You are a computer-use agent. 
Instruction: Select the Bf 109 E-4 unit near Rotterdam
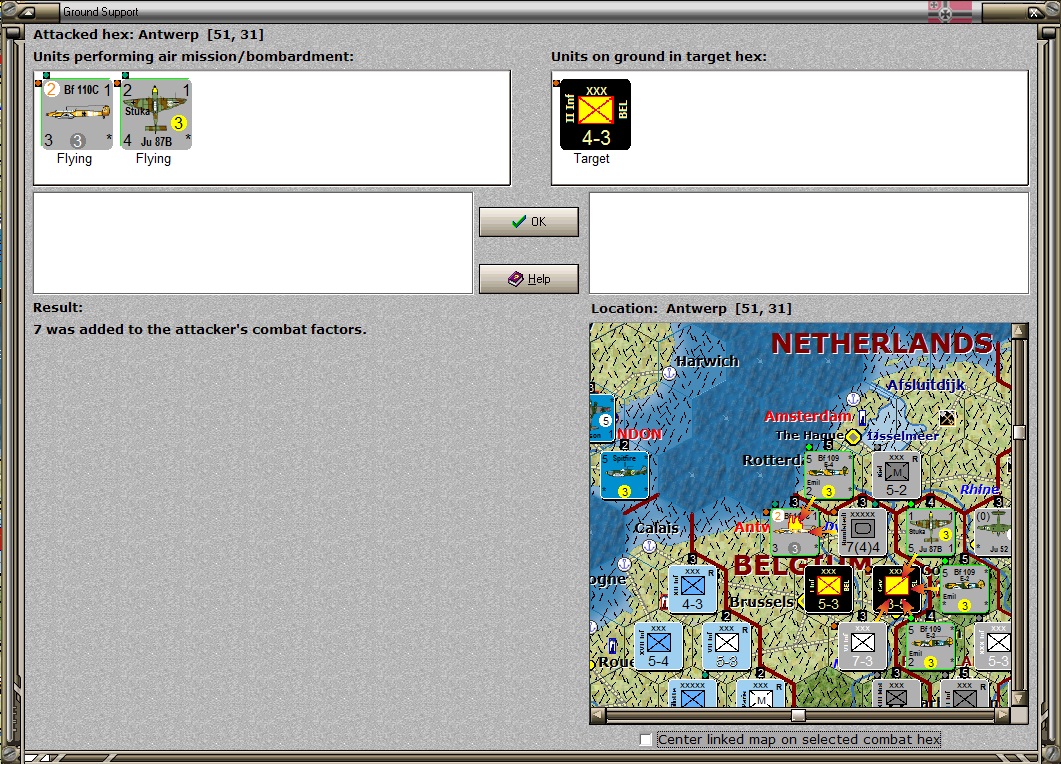point(829,476)
